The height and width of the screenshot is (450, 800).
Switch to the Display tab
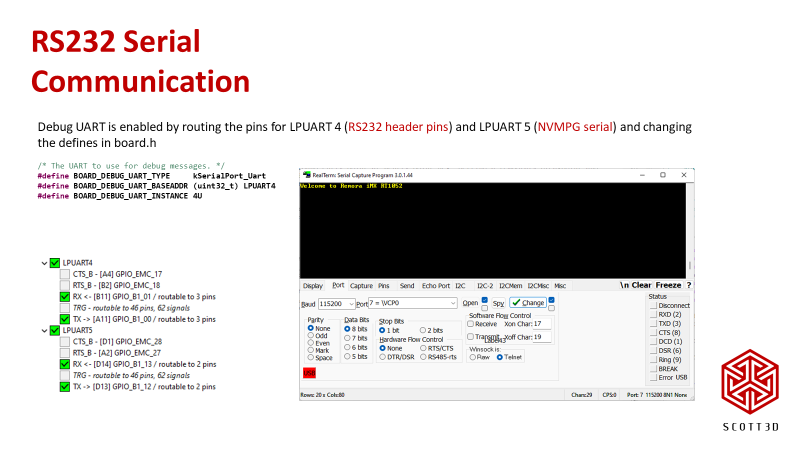(313, 286)
